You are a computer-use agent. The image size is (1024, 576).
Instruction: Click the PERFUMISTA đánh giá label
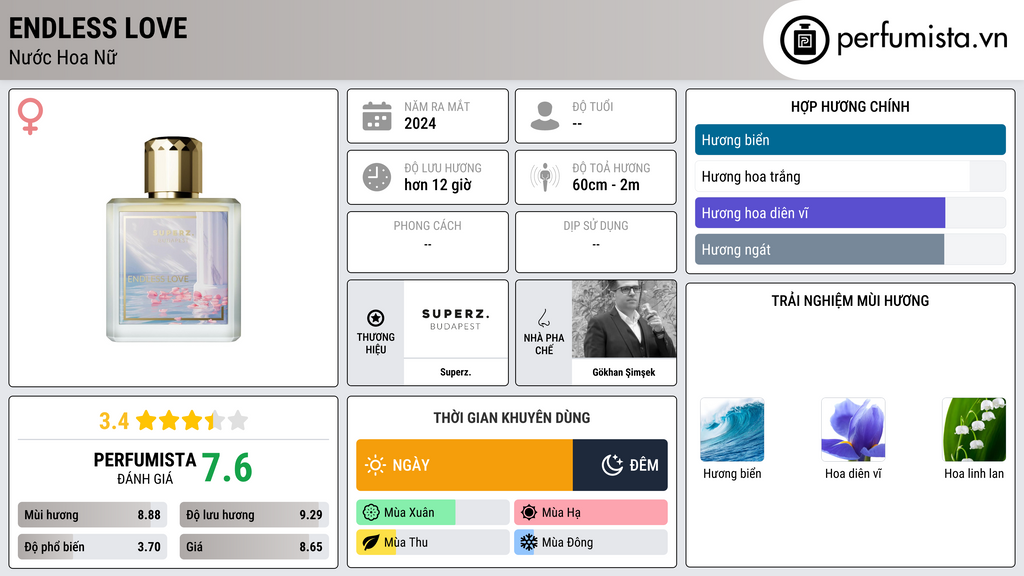(145, 468)
